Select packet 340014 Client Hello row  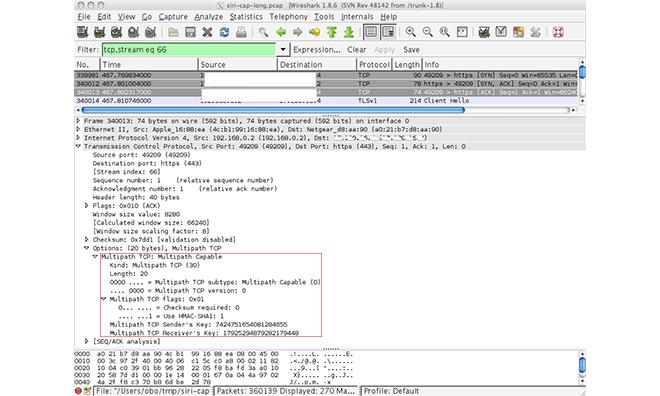point(326,101)
